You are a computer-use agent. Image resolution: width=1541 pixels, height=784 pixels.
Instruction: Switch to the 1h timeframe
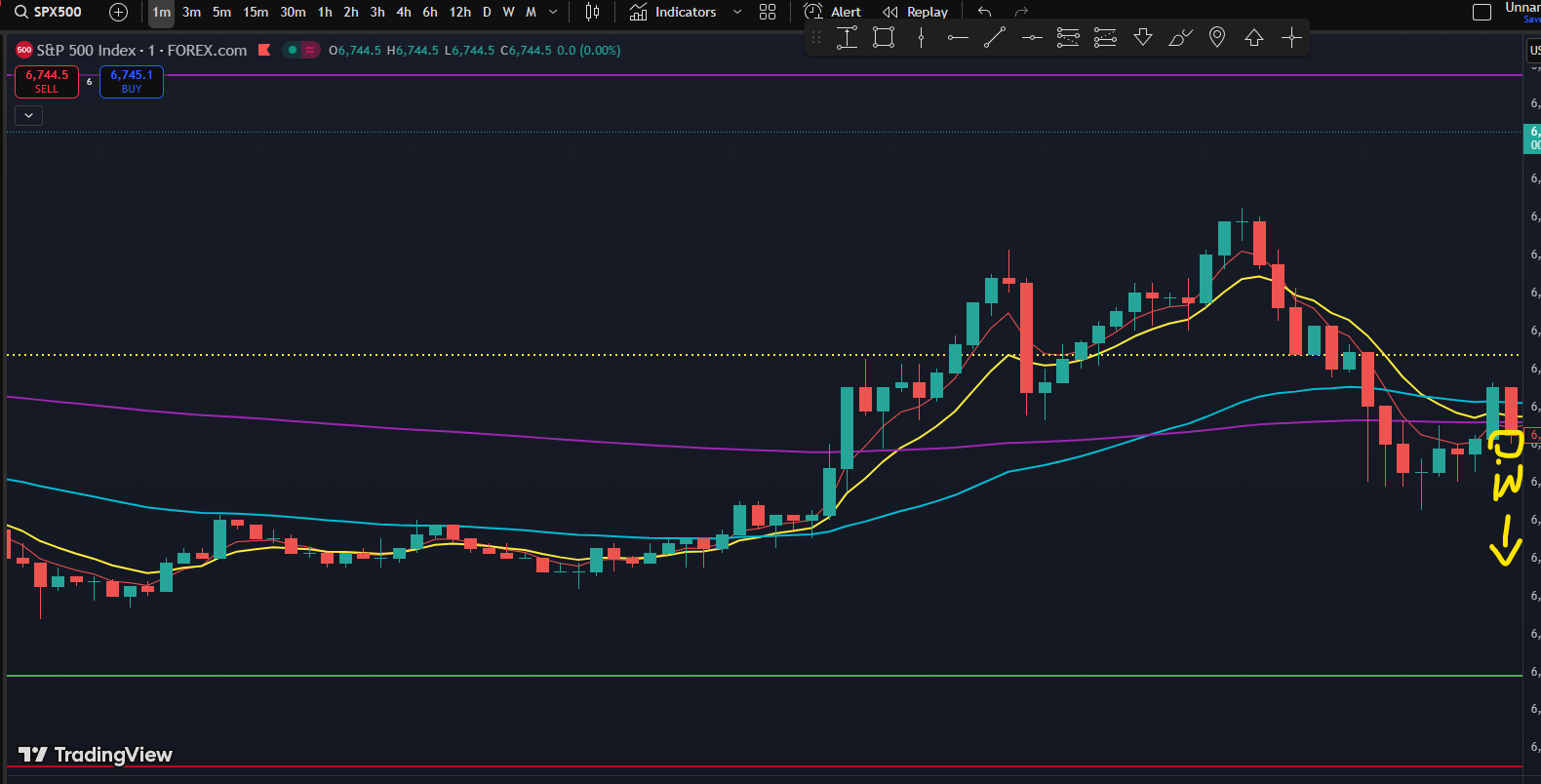(325, 12)
